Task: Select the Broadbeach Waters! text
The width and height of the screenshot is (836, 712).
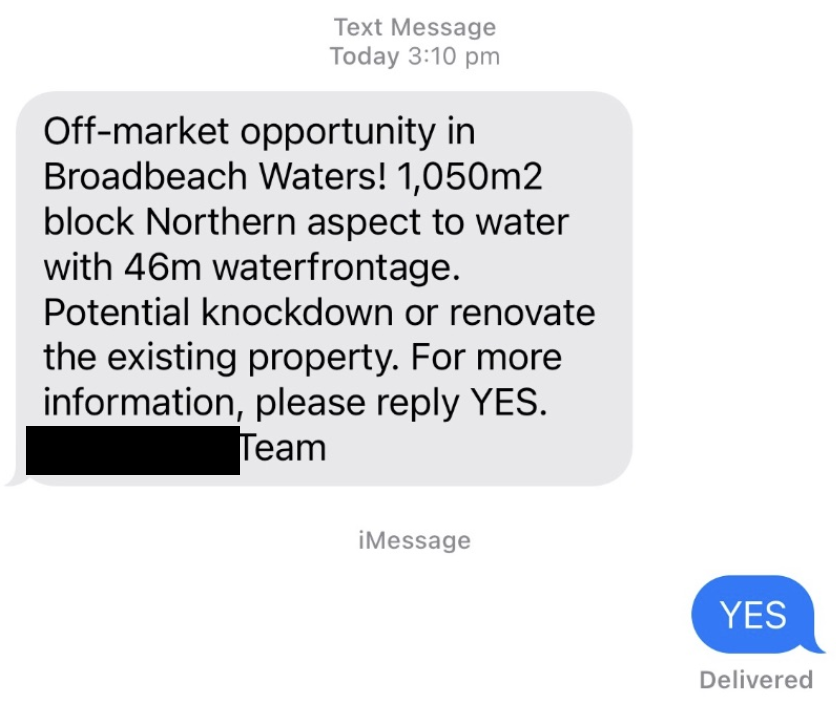Action: [x=215, y=176]
